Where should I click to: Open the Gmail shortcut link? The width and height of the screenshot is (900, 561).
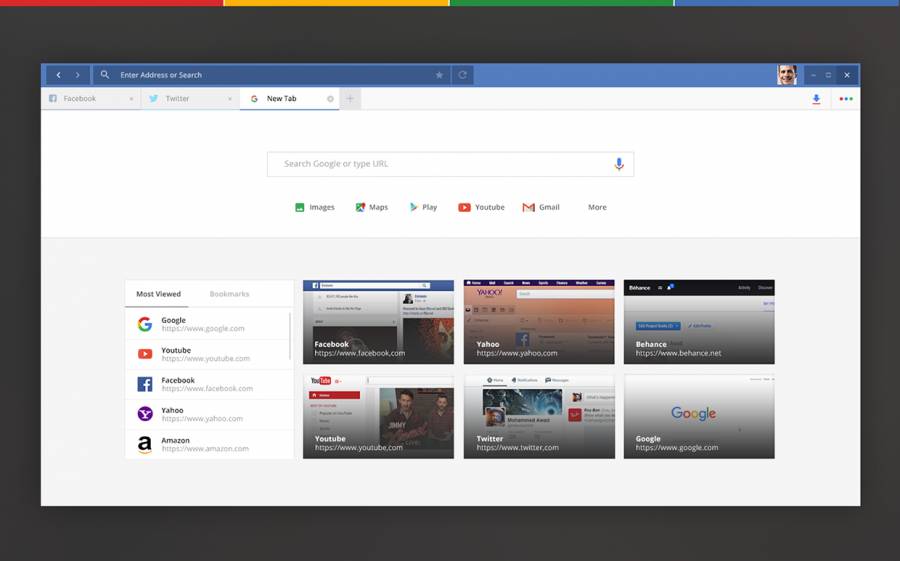pos(541,207)
